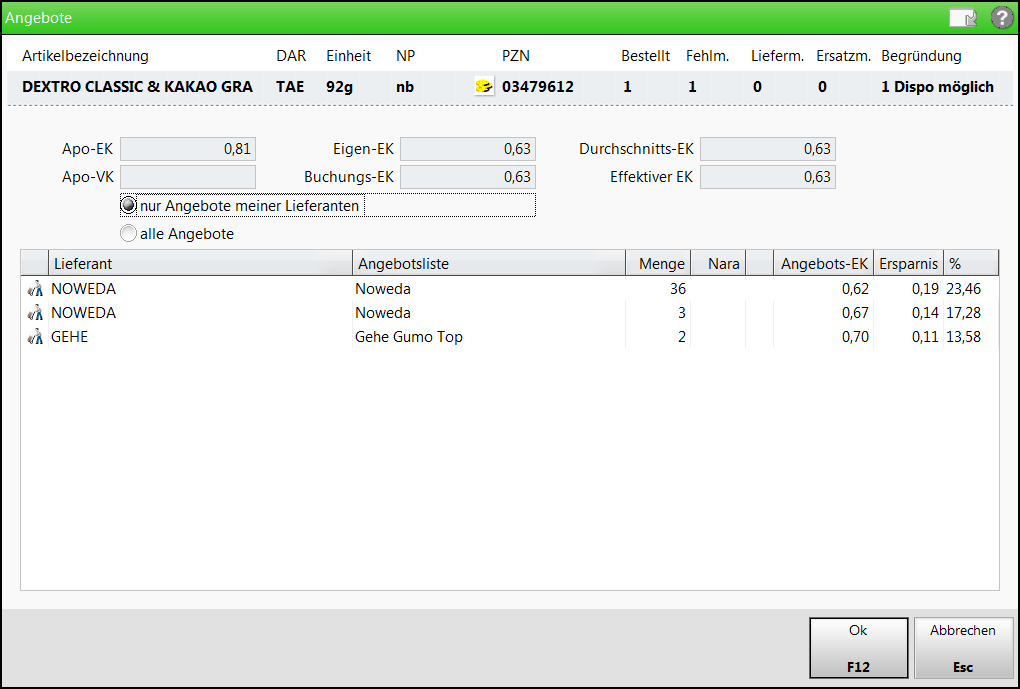Viewport: 1020px width, 689px height.
Task: Sort by the Lieferant column header
Action: pyautogui.click(x=200, y=263)
